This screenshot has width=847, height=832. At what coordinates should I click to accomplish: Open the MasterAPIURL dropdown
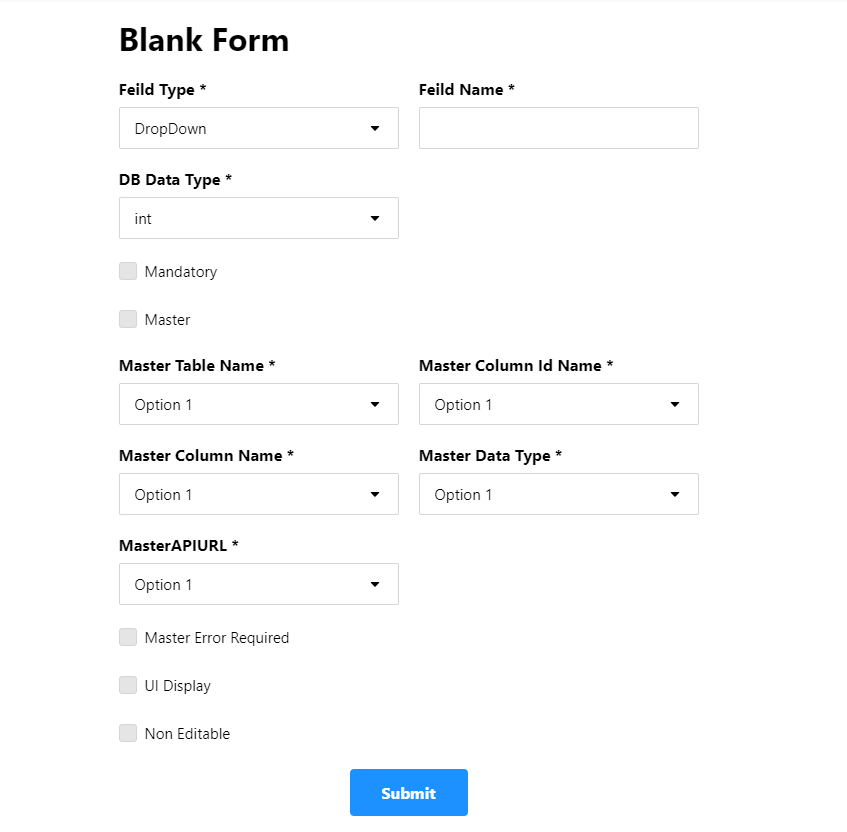coord(258,584)
